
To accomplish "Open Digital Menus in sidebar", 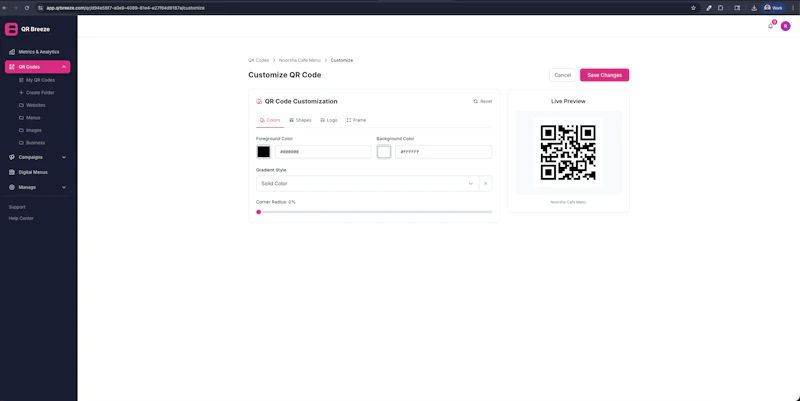I will pos(33,172).
